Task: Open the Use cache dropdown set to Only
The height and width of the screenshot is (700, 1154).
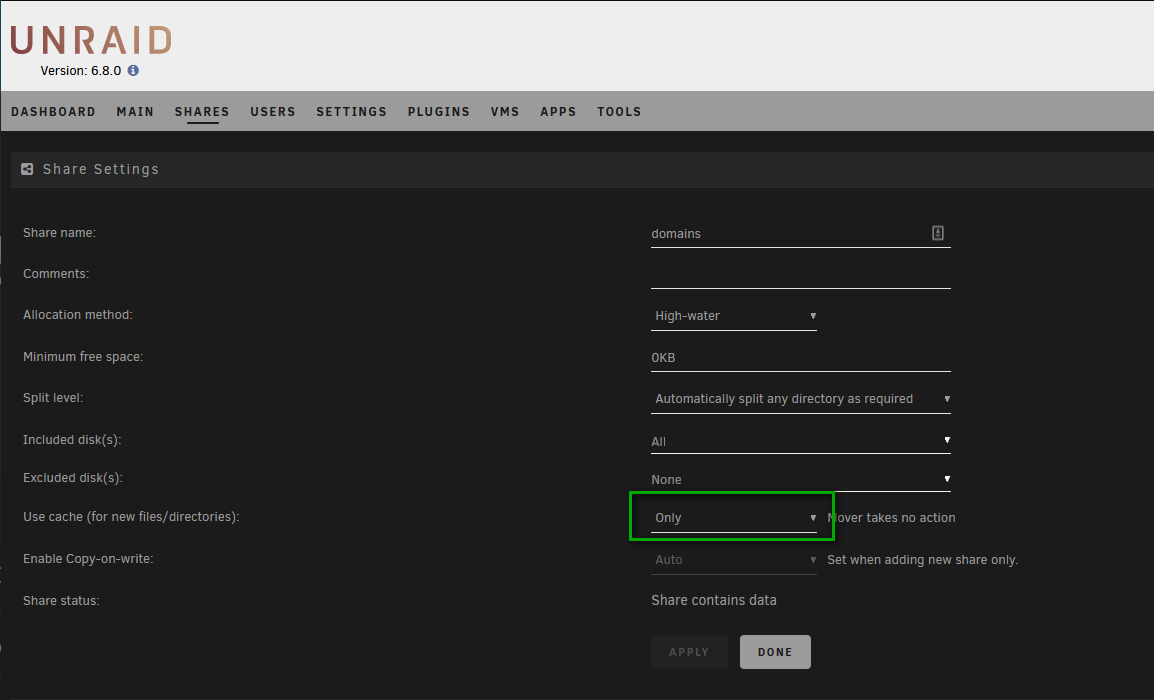Action: pos(734,517)
